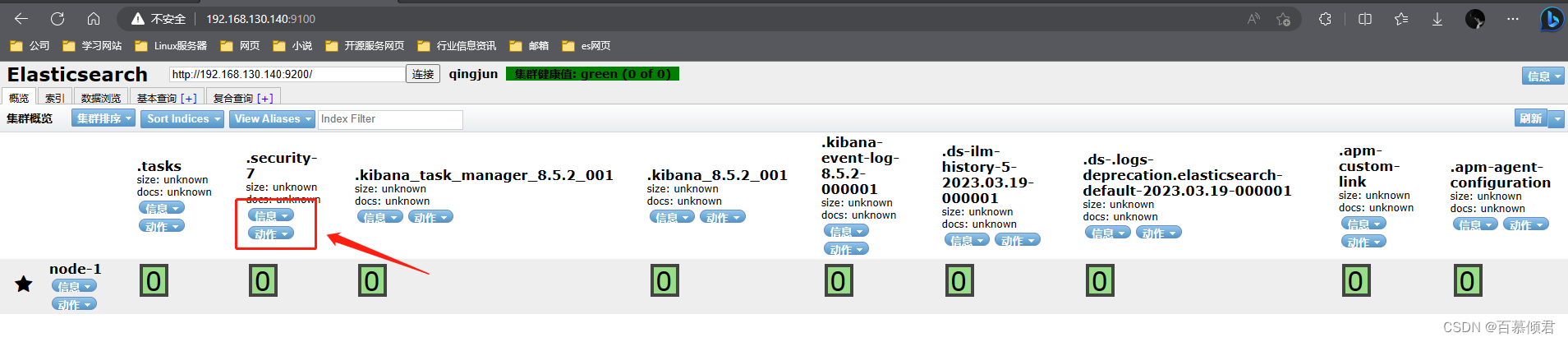
Task: Go back using the browser back arrow
Action: pos(21,19)
